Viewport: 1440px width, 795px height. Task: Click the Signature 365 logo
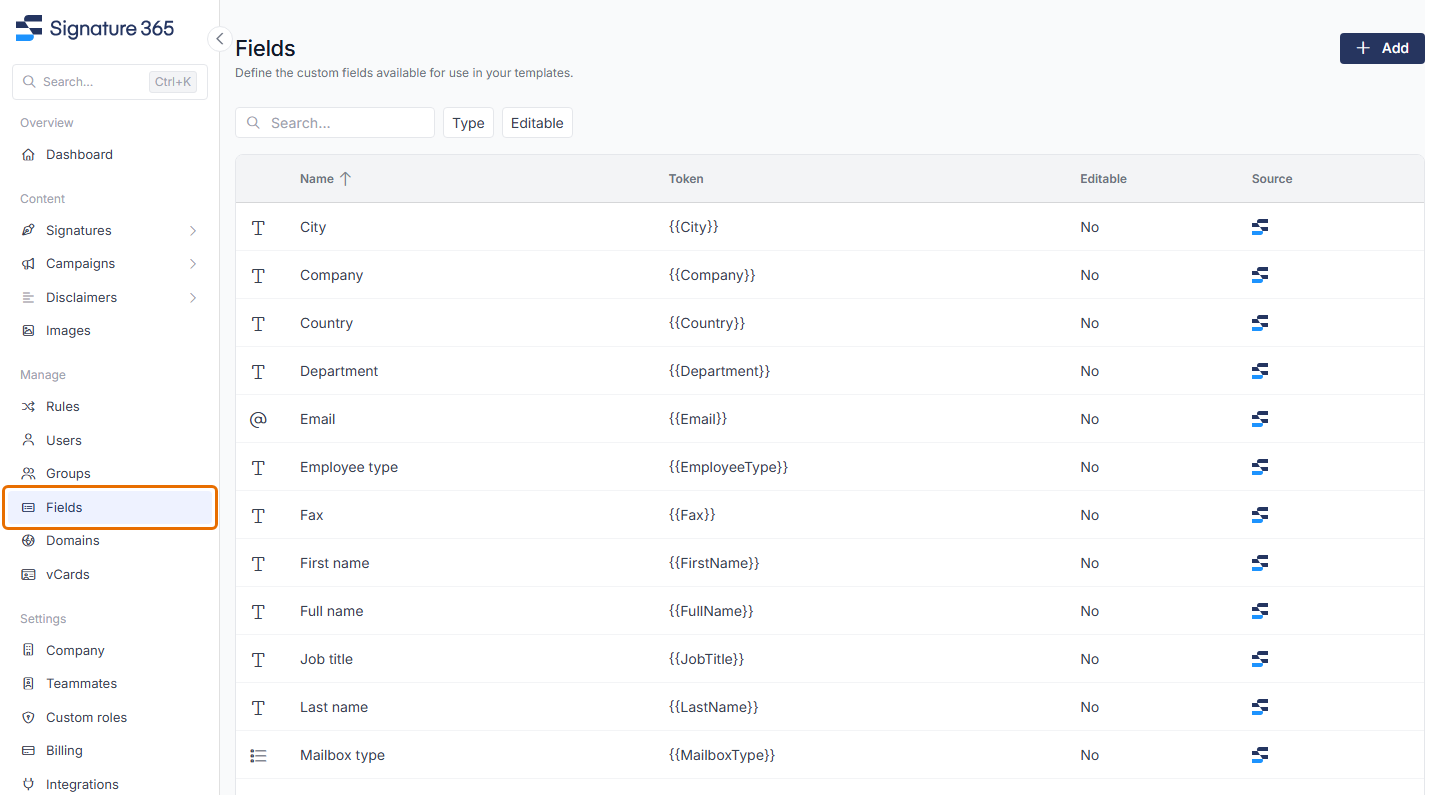pos(95,28)
